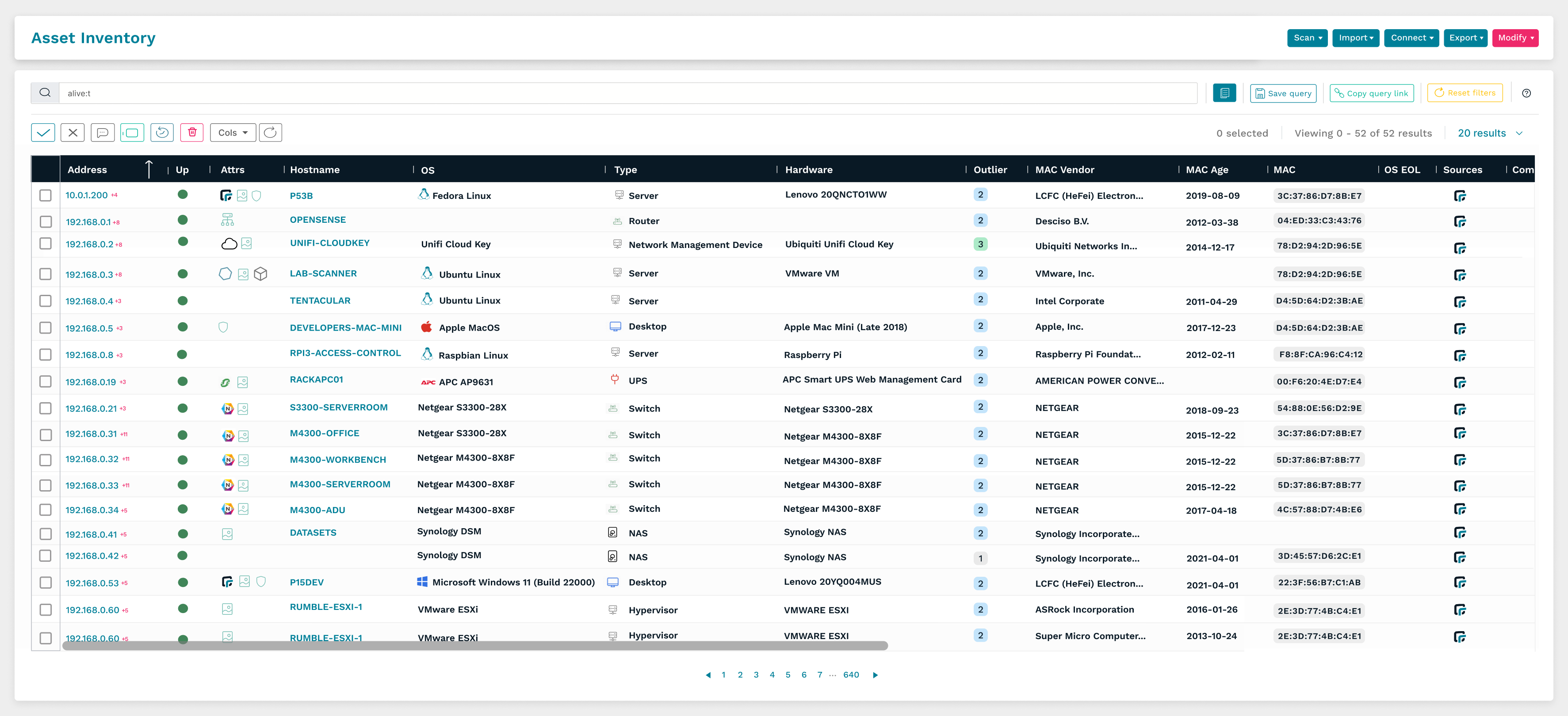Go to page 640
The height and width of the screenshot is (716, 1568).
click(851, 674)
